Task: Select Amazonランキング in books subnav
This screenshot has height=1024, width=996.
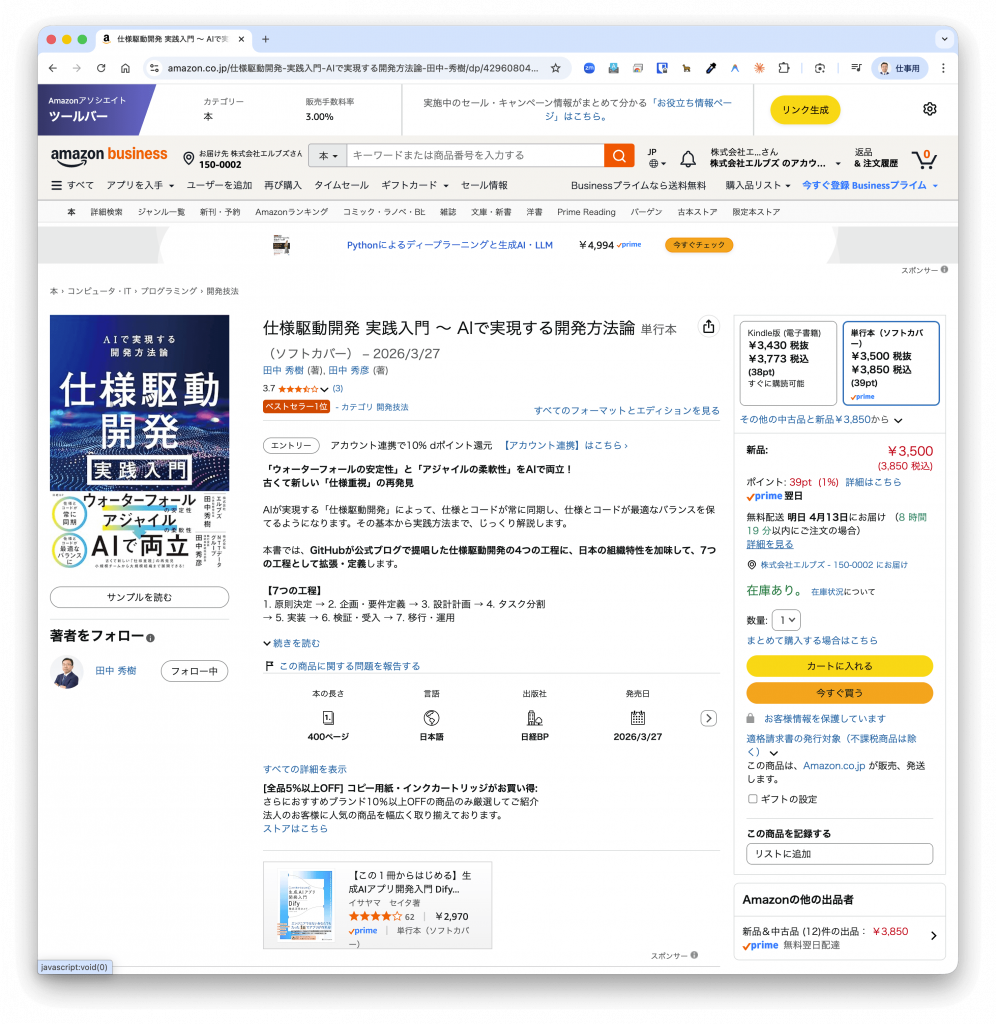Action: (291, 212)
